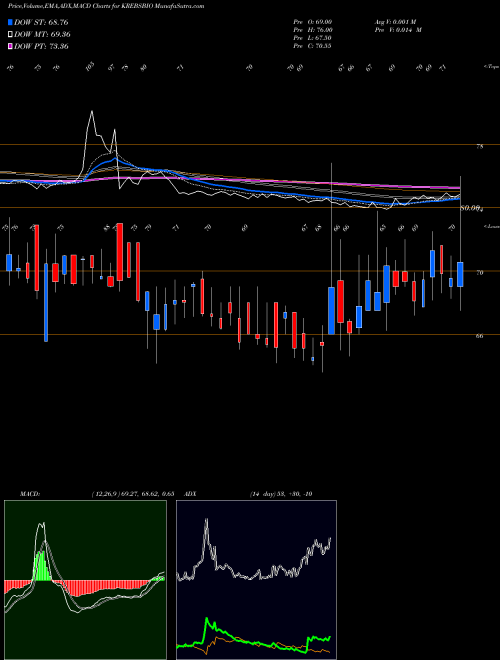The width and height of the screenshot is (500, 660).
Task: Click the 80.00 label on the EMA panel
Action: pos(472,208)
